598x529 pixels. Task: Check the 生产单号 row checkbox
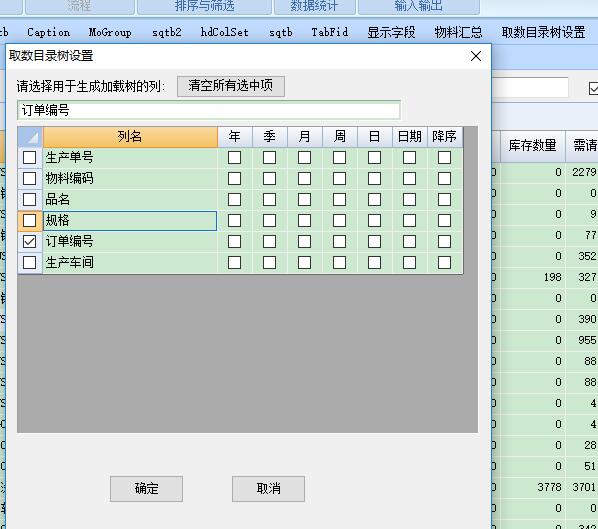coord(29,158)
